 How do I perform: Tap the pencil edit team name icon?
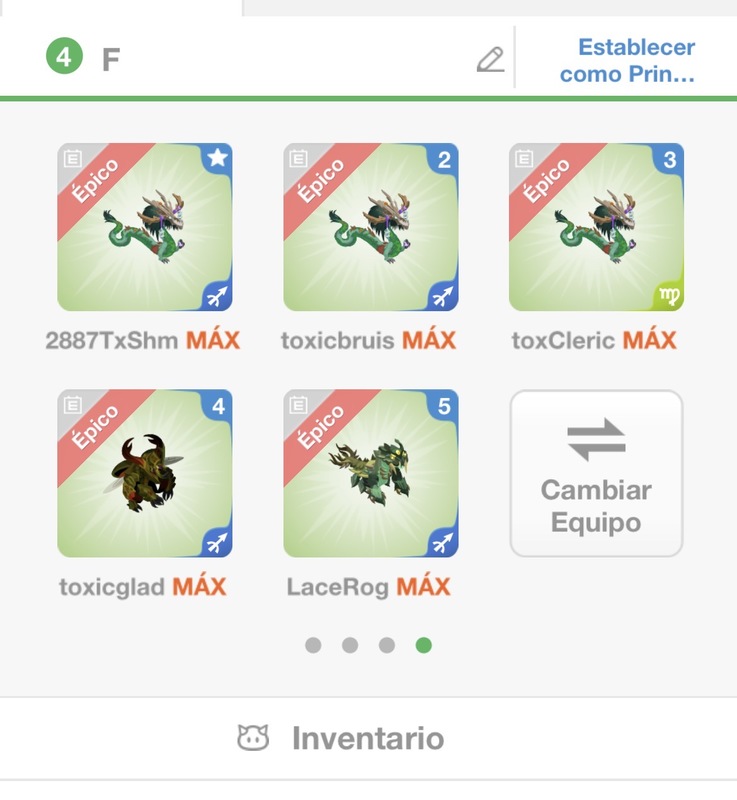click(491, 60)
